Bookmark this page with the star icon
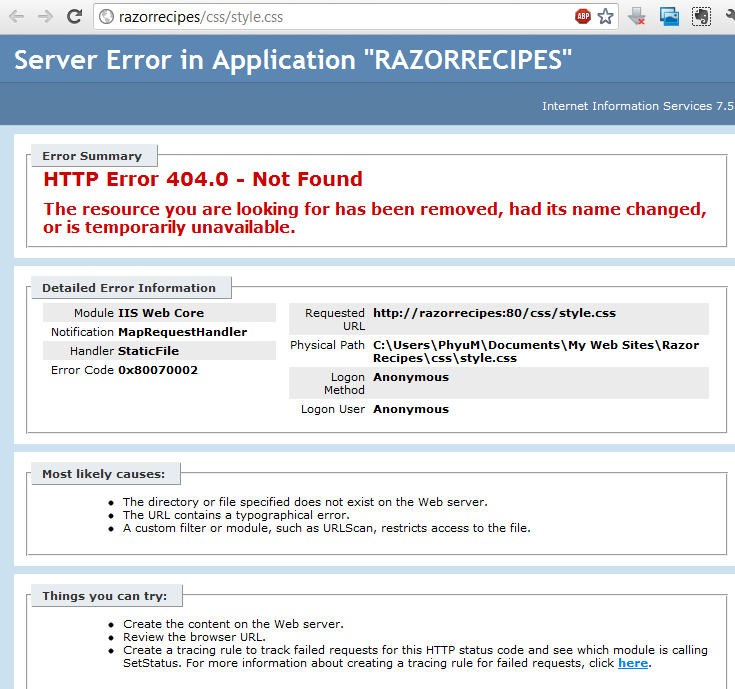The height and width of the screenshot is (689, 735). point(605,17)
